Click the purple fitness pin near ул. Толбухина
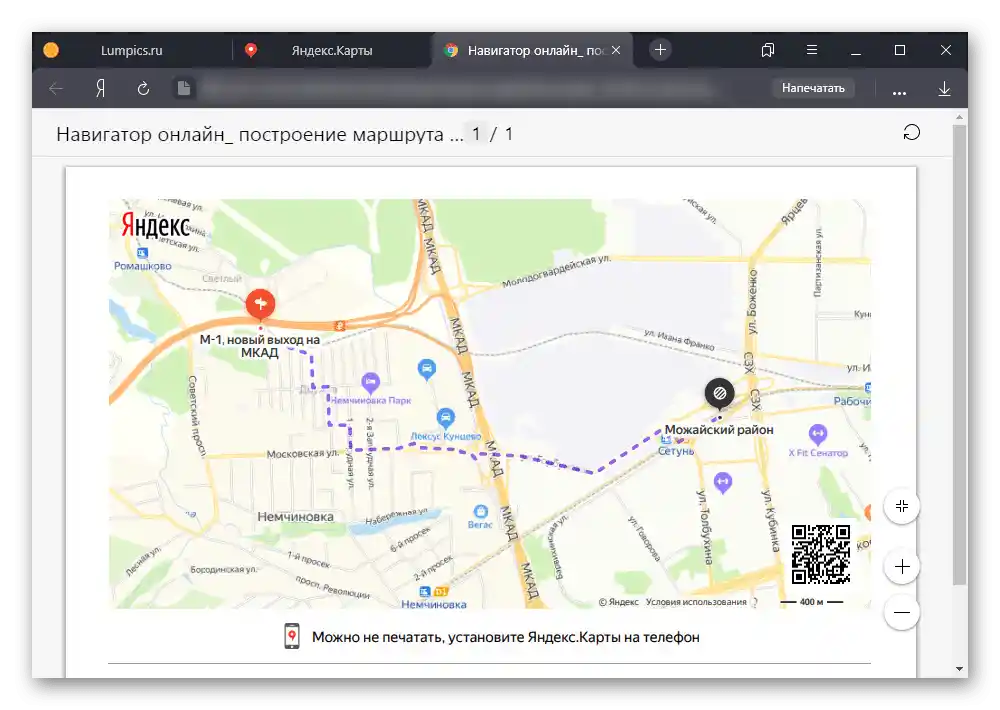 723,482
